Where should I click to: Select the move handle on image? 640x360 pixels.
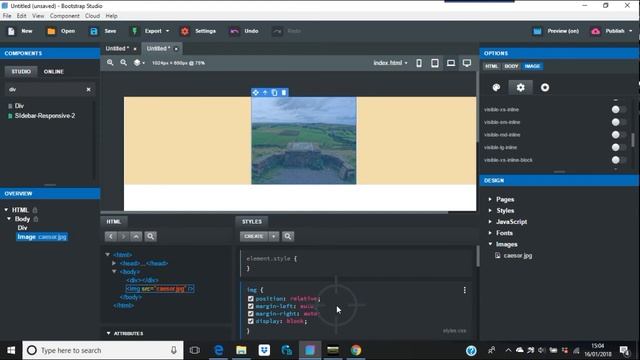[256, 93]
